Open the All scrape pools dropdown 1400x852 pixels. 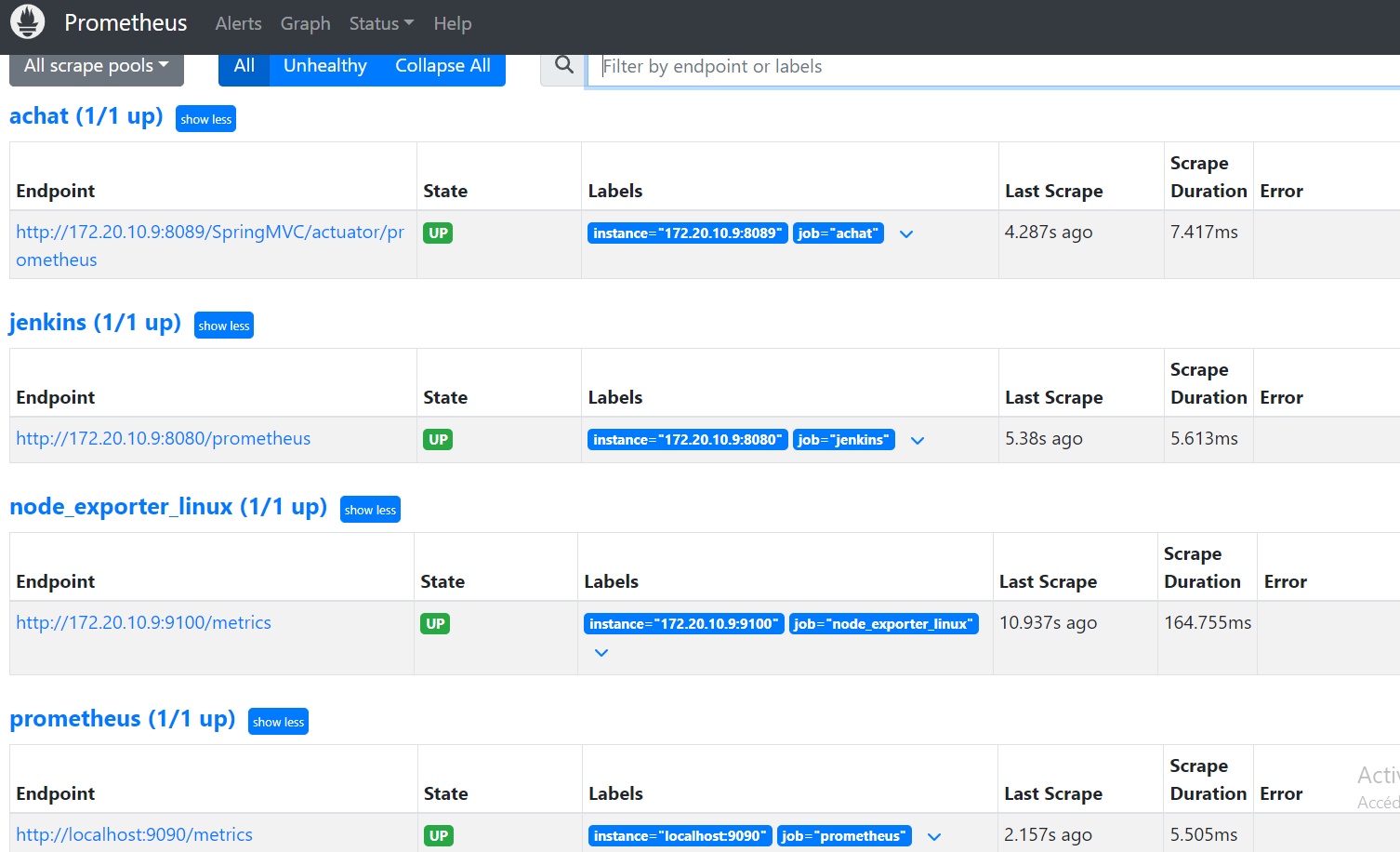(96, 65)
